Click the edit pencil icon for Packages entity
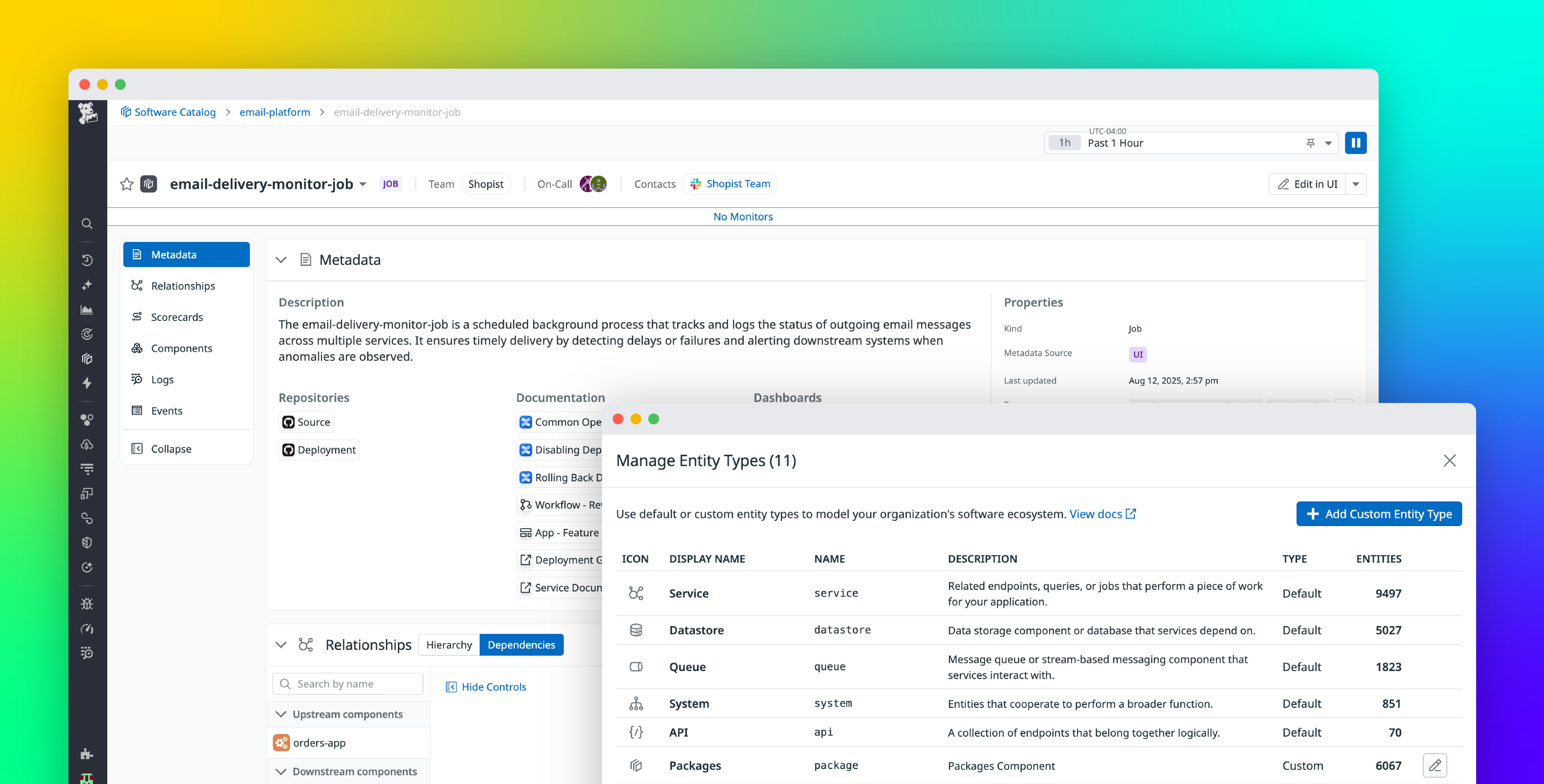The height and width of the screenshot is (784, 1544). pyautogui.click(x=1435, y=765)
